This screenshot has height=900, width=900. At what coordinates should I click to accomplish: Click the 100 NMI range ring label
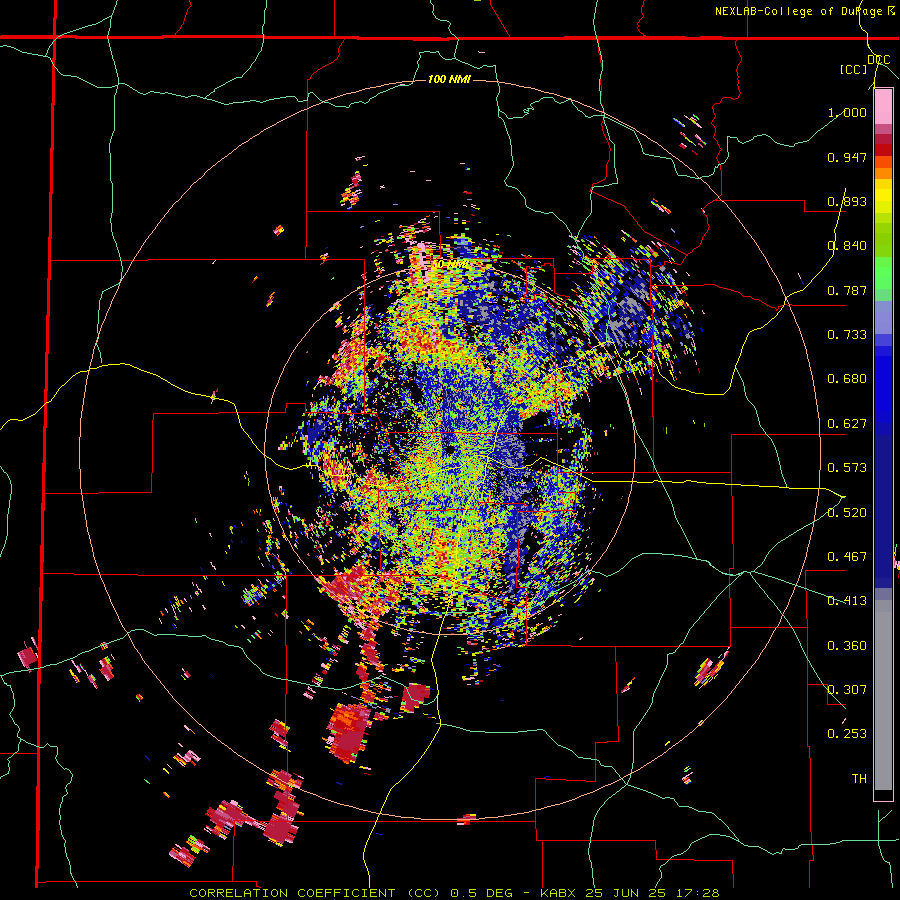coord(449,79)
